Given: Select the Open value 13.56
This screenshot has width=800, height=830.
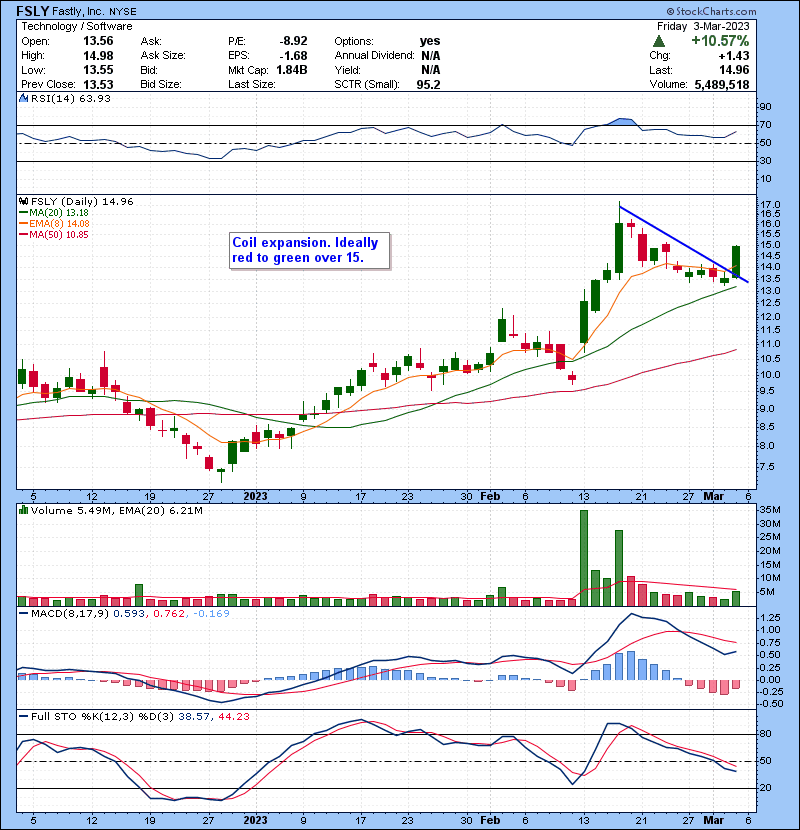Looking at the screenshot, I should pos(98,41).
